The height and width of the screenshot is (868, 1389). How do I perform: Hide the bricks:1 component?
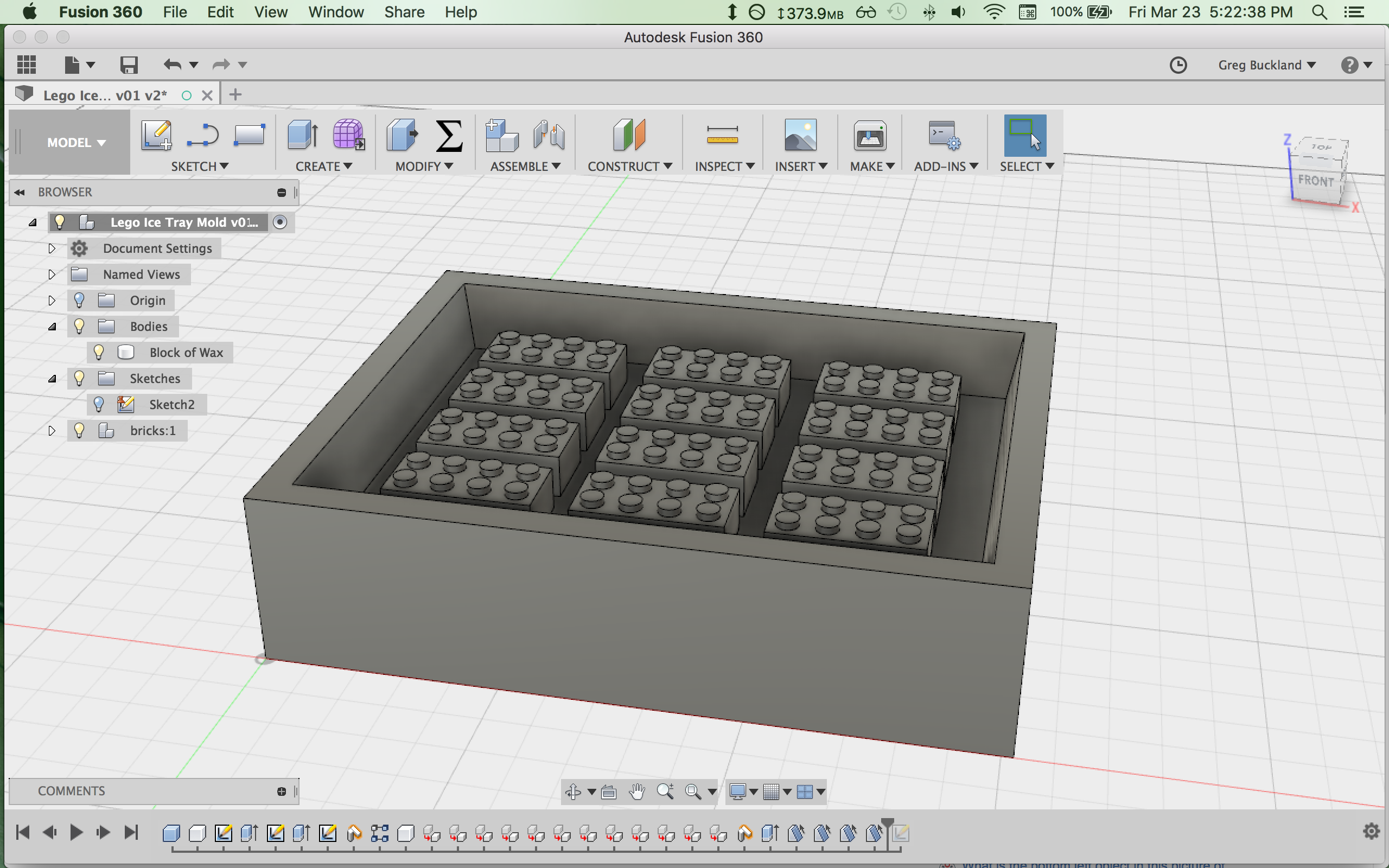pyautogui.click(x=79, y=431)
